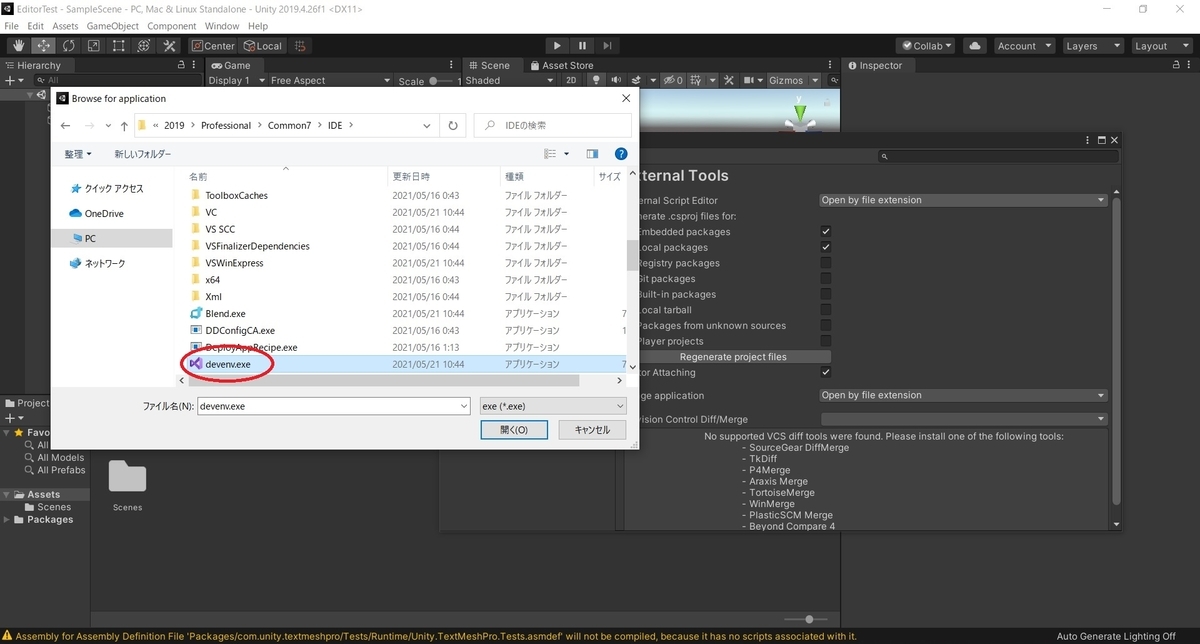Open dialog help question mark

(x=620, y=154)
